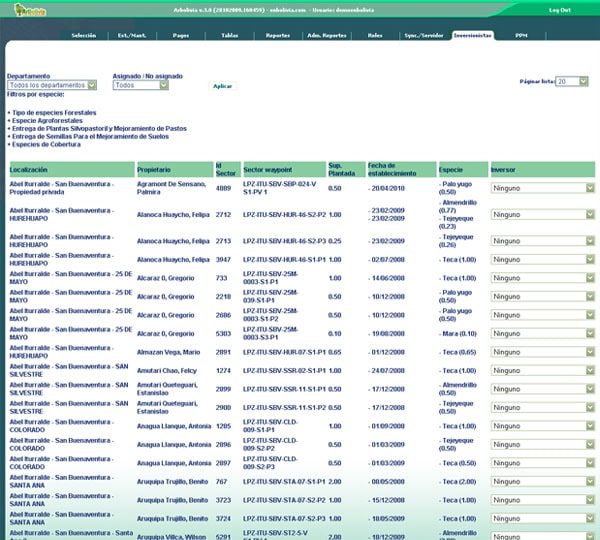Open the Selección tab
This screenshot has height=540, width=600.
[x=83, y=36]
